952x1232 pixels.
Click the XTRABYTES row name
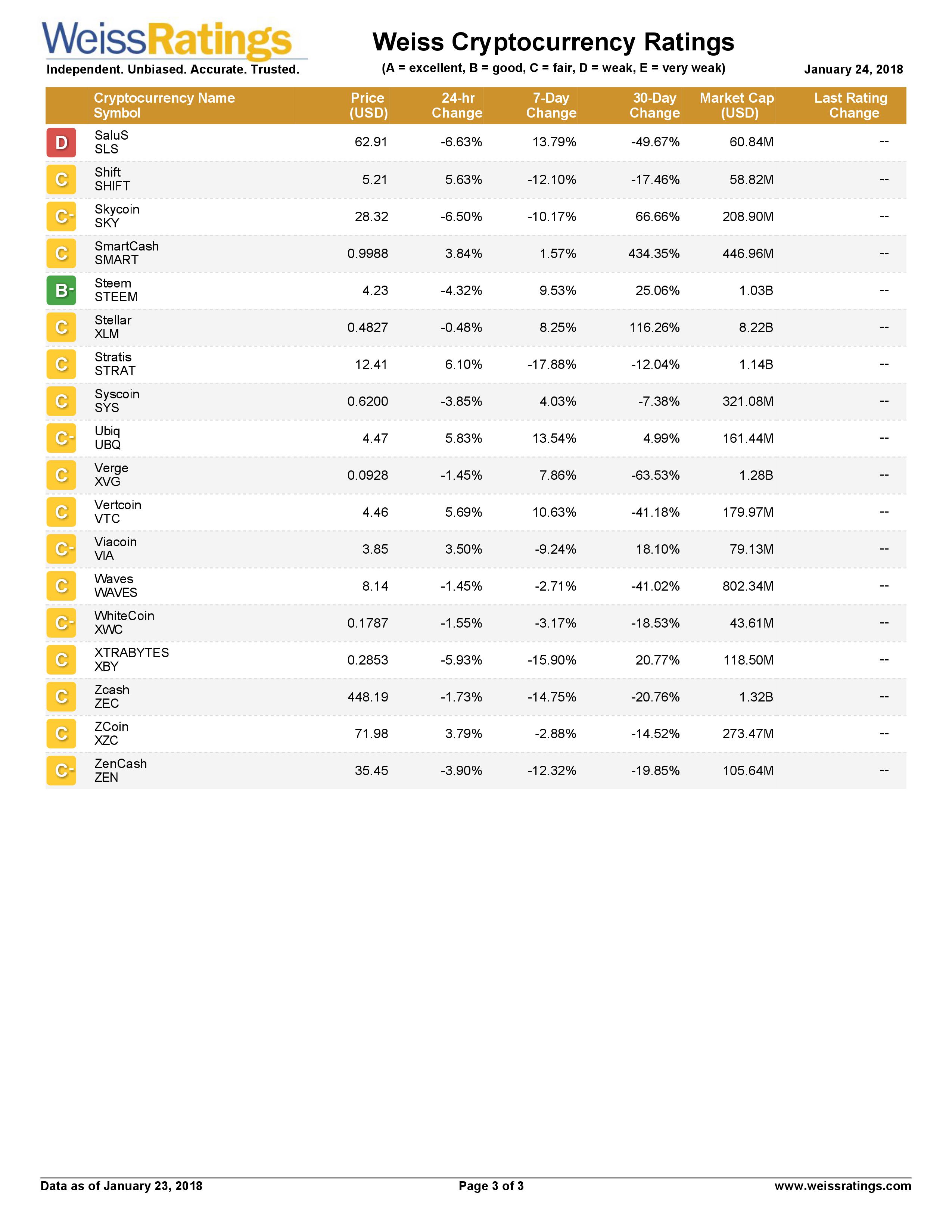pos(131,653)
